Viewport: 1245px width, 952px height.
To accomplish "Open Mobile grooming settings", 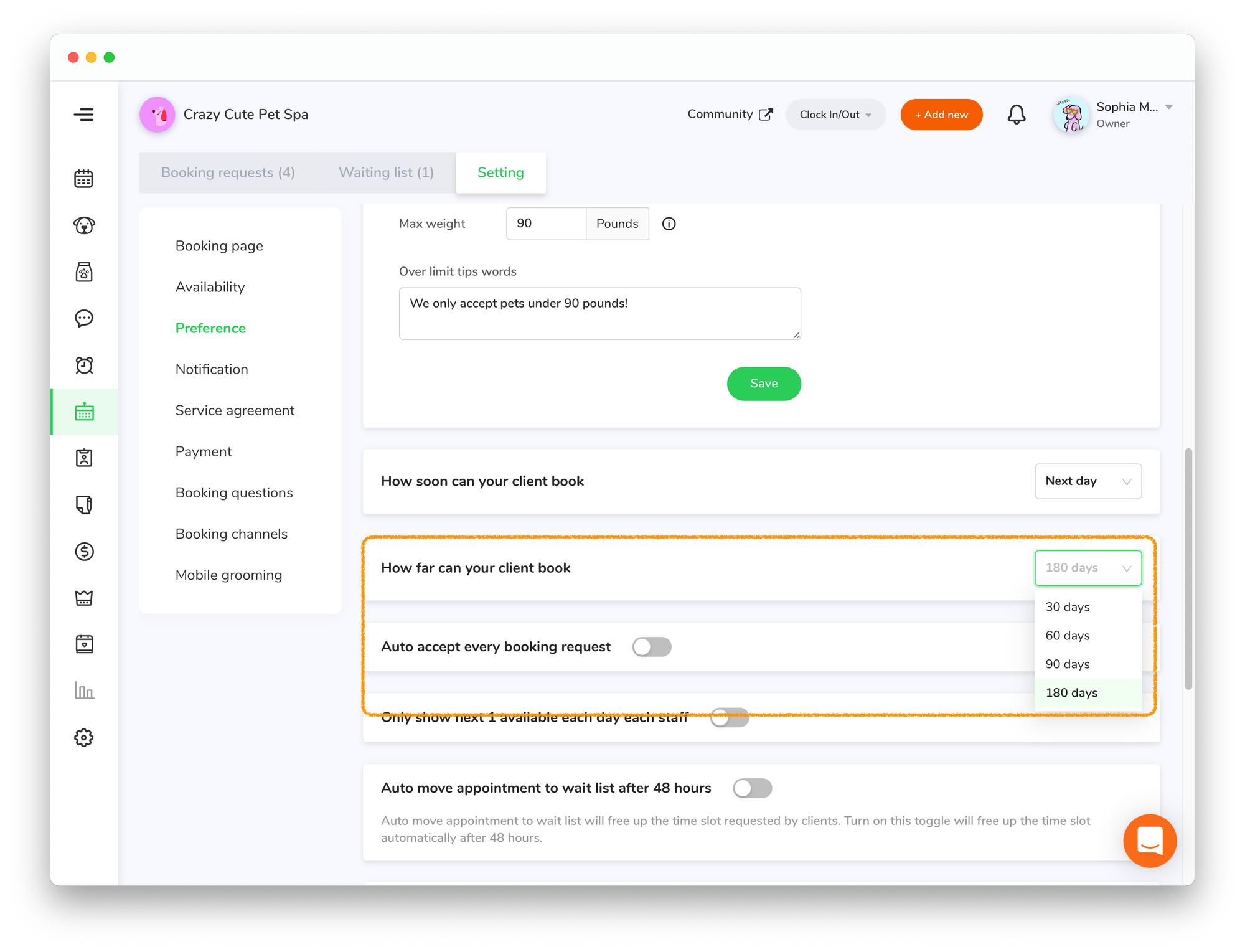I will (228, 575).
